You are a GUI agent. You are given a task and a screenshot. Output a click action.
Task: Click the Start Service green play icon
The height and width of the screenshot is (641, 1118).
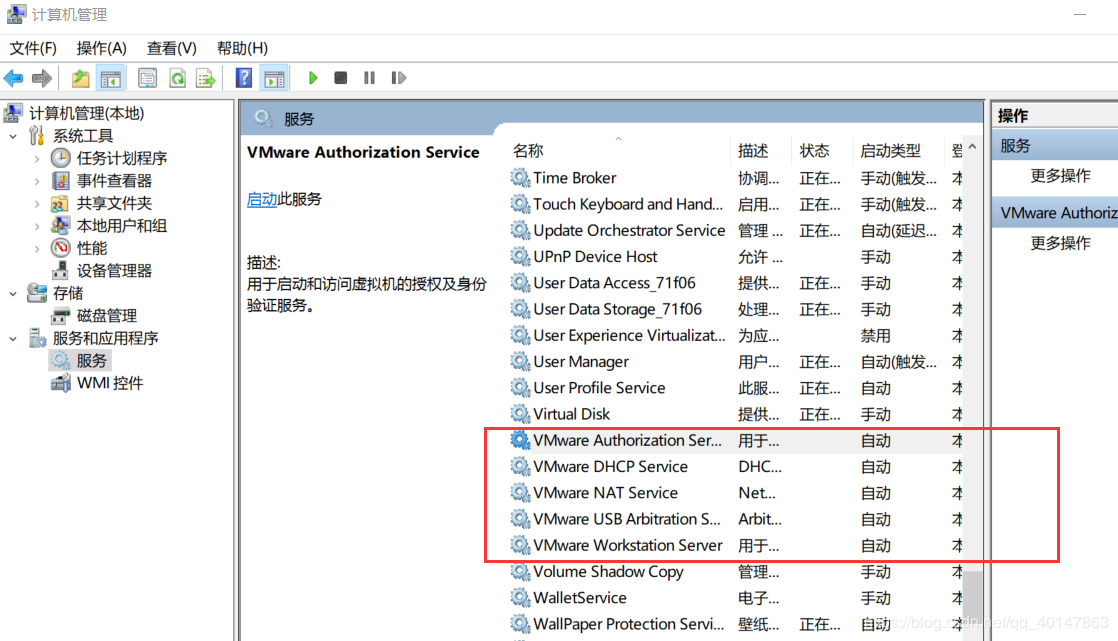313,78
